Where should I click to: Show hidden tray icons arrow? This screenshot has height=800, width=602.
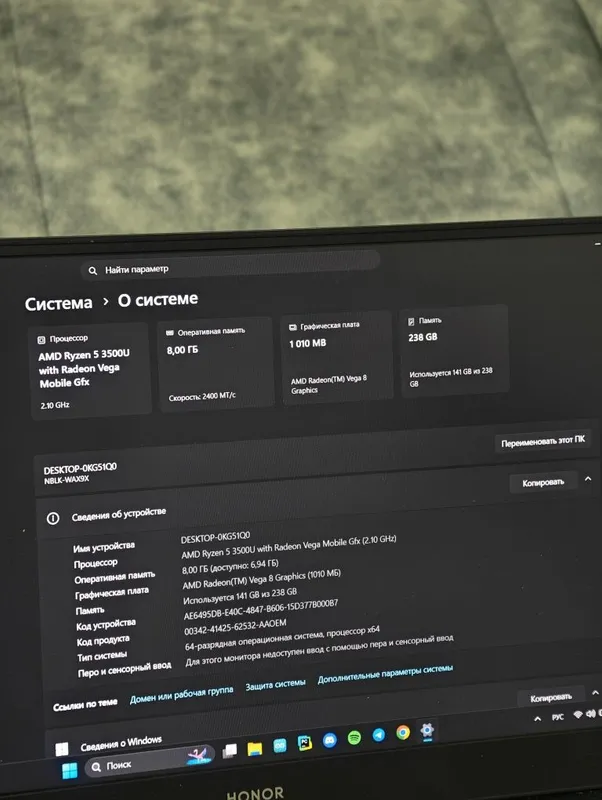point(538,718)
